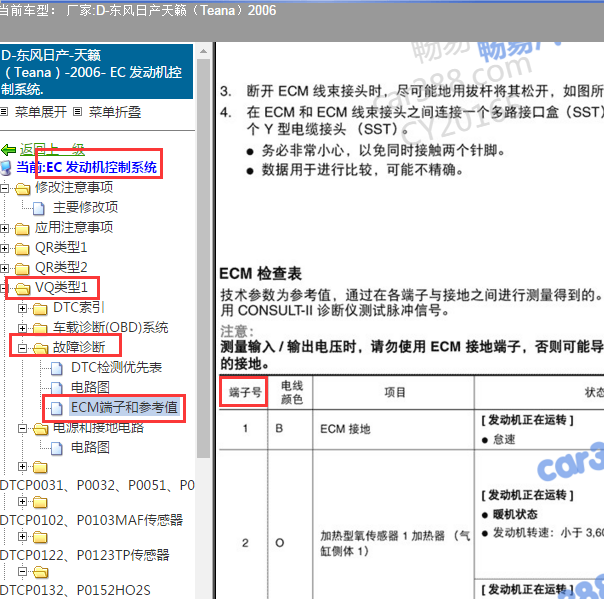Open 电路图 under 故障诊断
The height and width of the screenshot is (599, 604).
click(90, 387)
